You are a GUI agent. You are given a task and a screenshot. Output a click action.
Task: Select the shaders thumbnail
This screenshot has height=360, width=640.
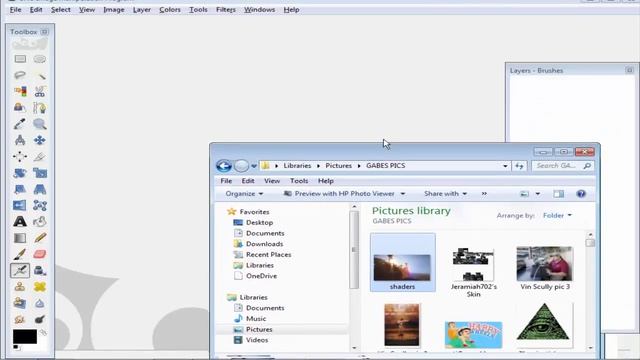point(402,262)
